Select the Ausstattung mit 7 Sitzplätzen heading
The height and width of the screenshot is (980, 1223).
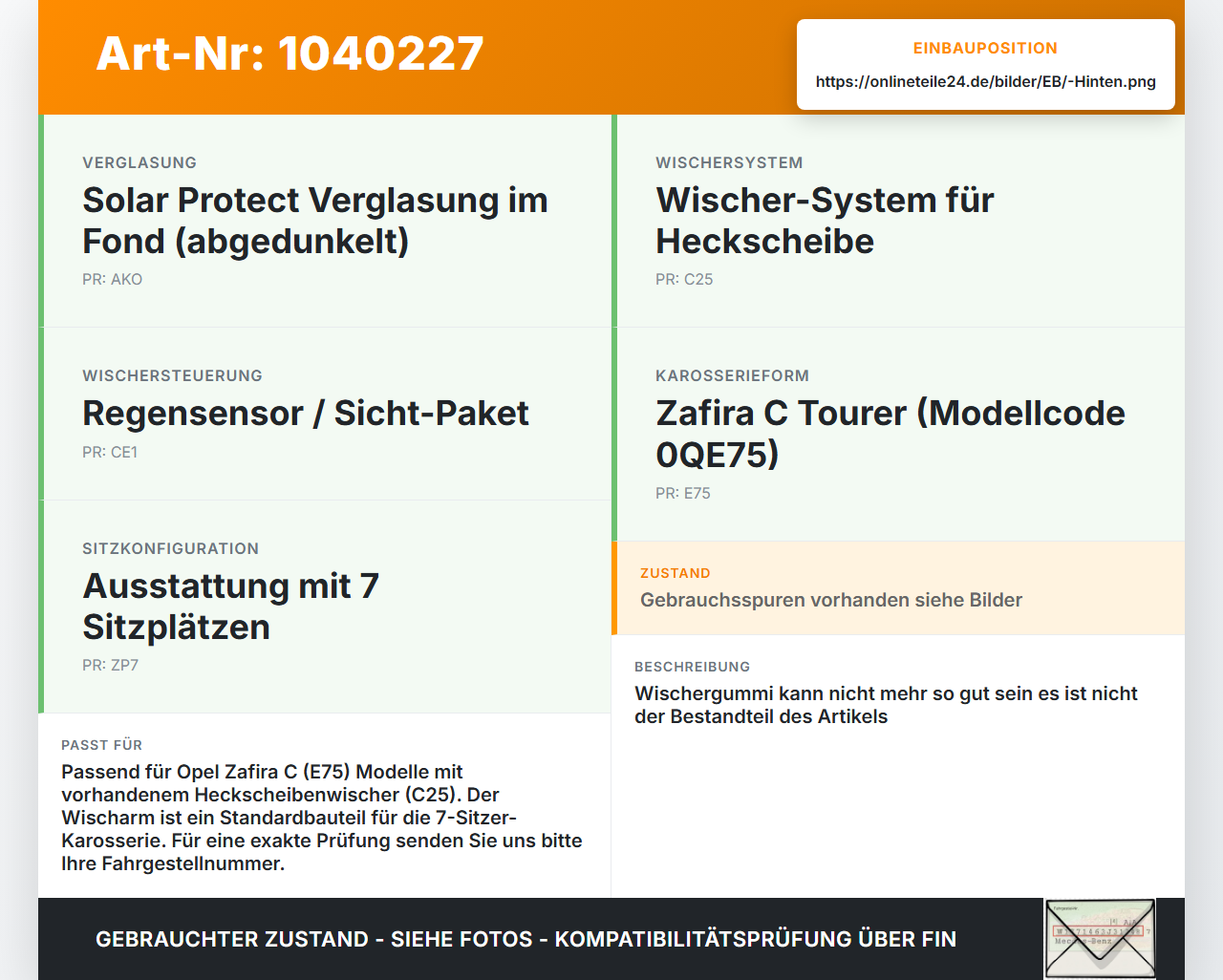(x=231, y=607)
